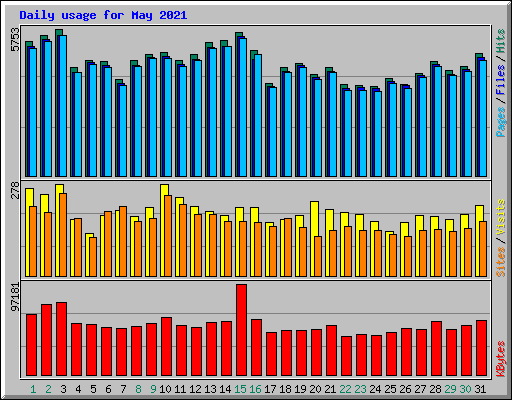
Task: Click the 'Files' legend label
Action: pos(500,80)
